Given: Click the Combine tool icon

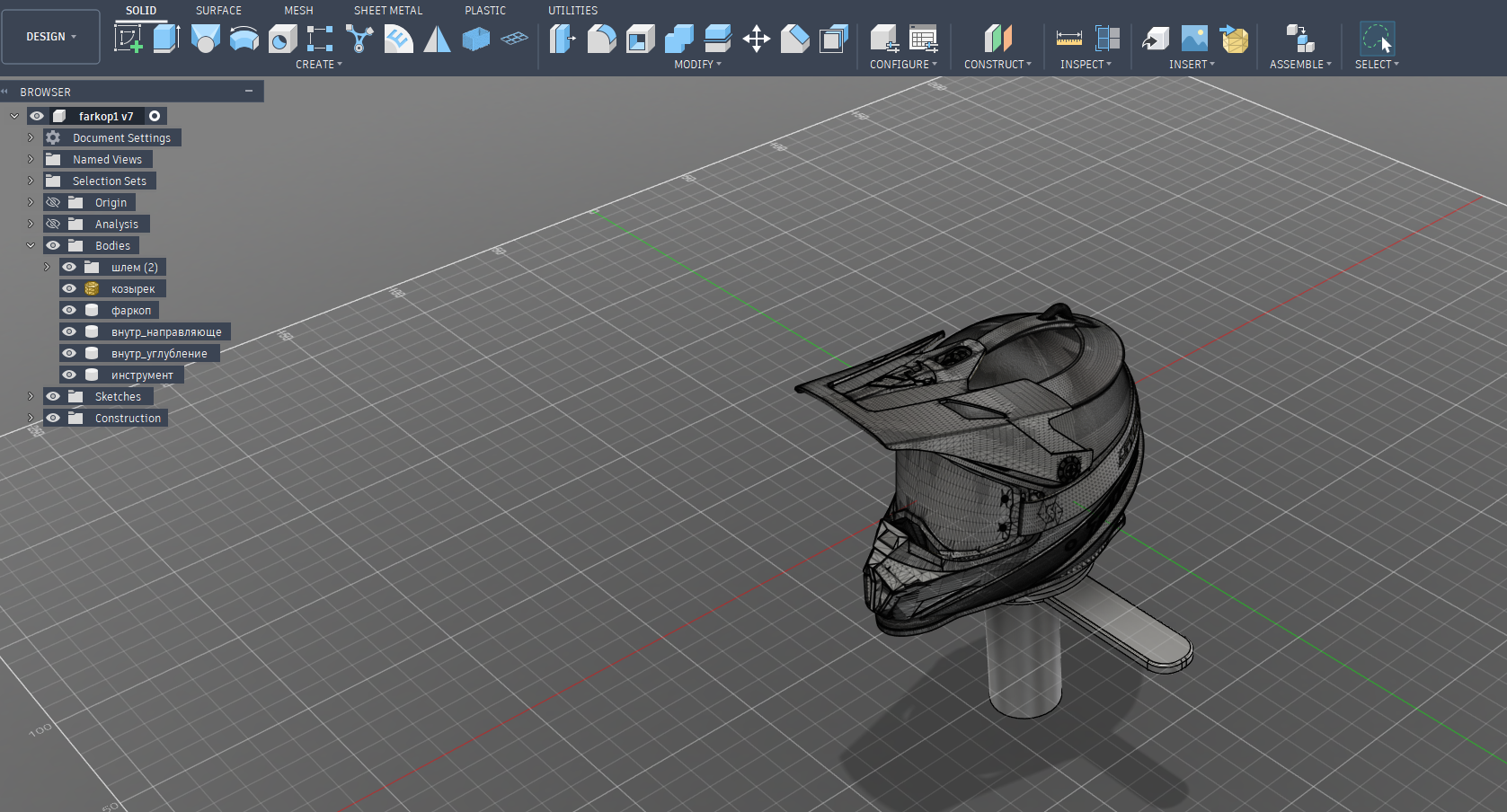Looking at the screenshot, I should (678, 39).
